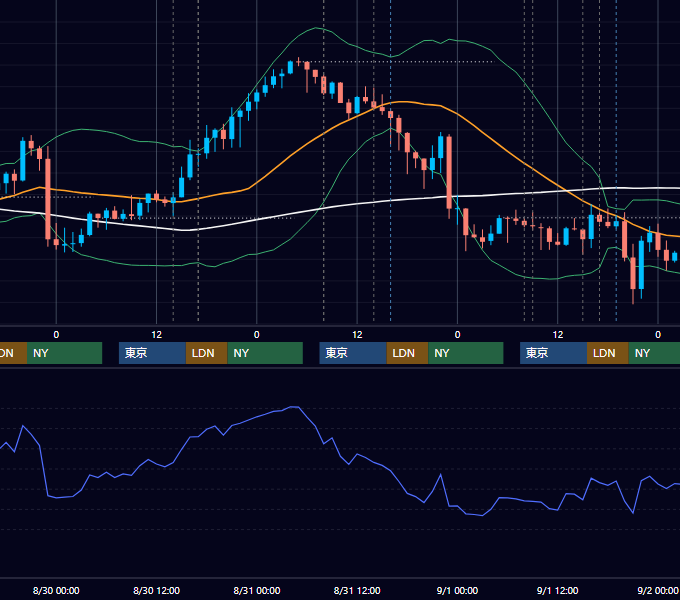Click the tall red candle just before 9/1 00:00
This screenshot has width=680, height=600.
(x=449, y=173)
